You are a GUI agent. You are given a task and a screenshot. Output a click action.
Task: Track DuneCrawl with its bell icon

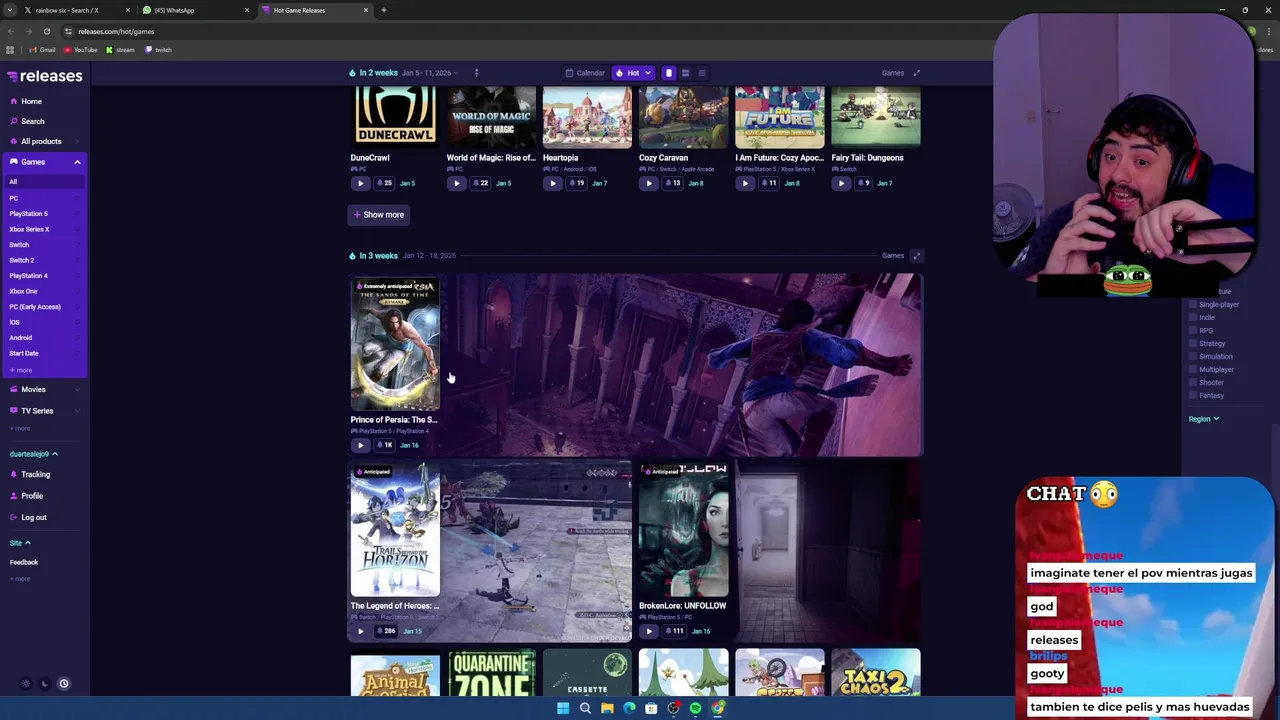384,183
